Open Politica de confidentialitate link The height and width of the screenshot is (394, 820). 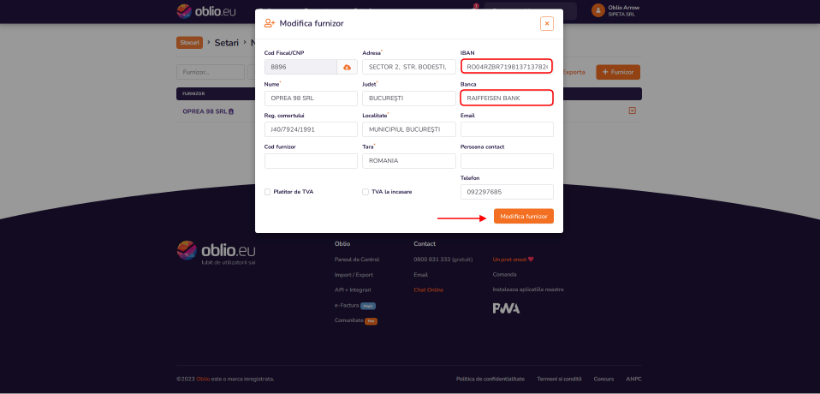tap(490, 379)
